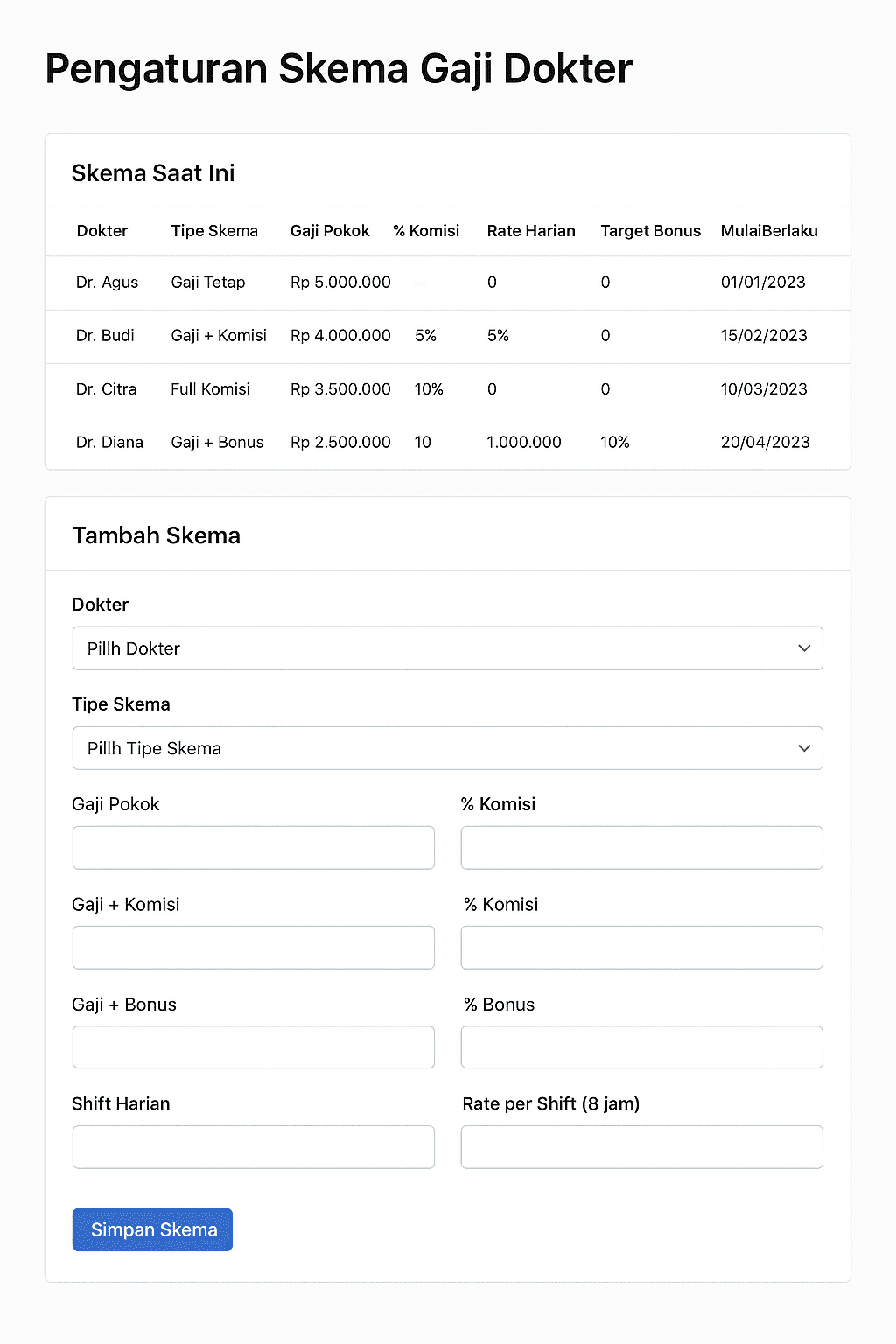Image resolution: width=896 pixels, height=1344 pixels.
Task: Click the Target Bonus column header
Action: tap(650, 231)
